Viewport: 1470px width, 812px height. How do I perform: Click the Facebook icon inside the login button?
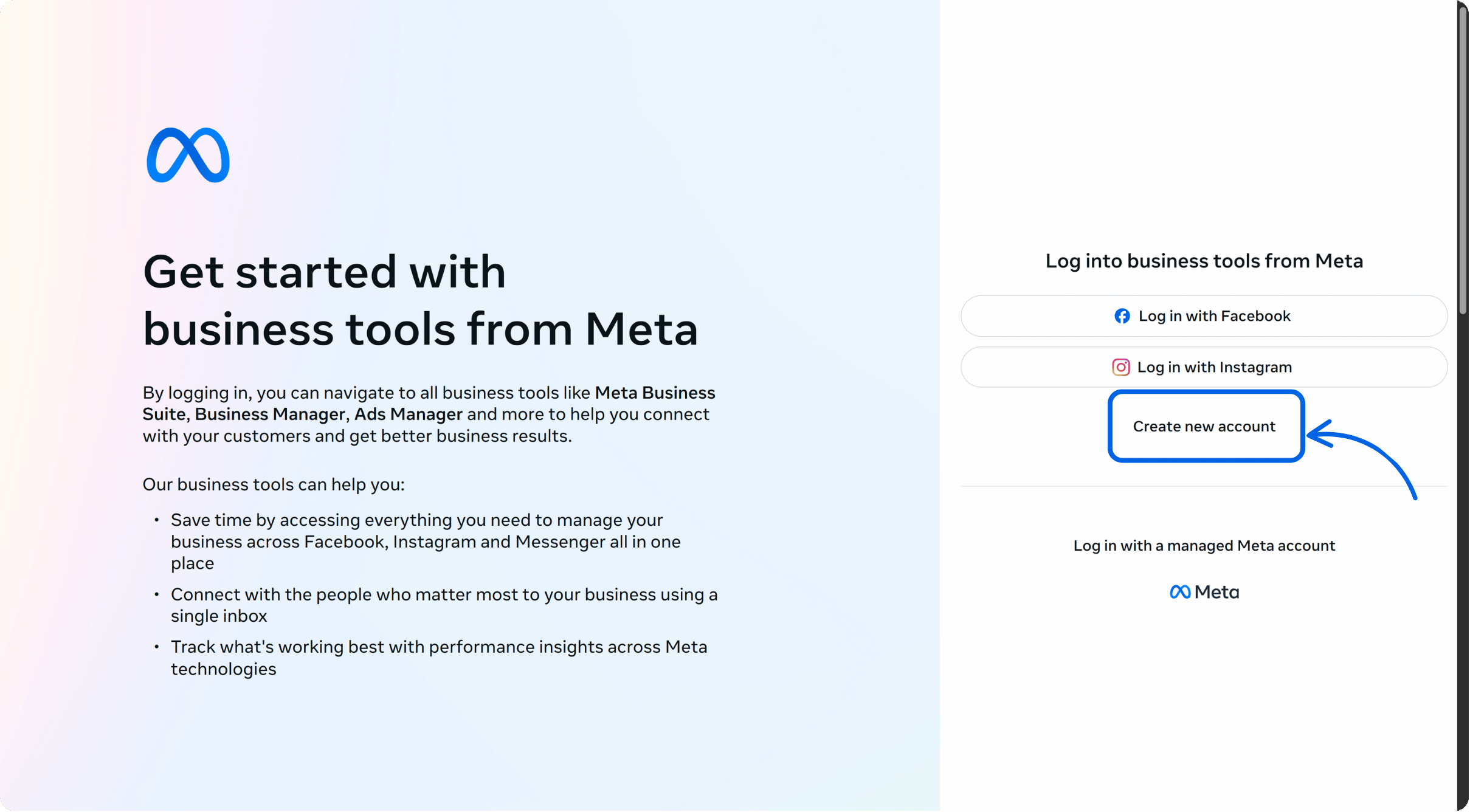(1122, 315)
